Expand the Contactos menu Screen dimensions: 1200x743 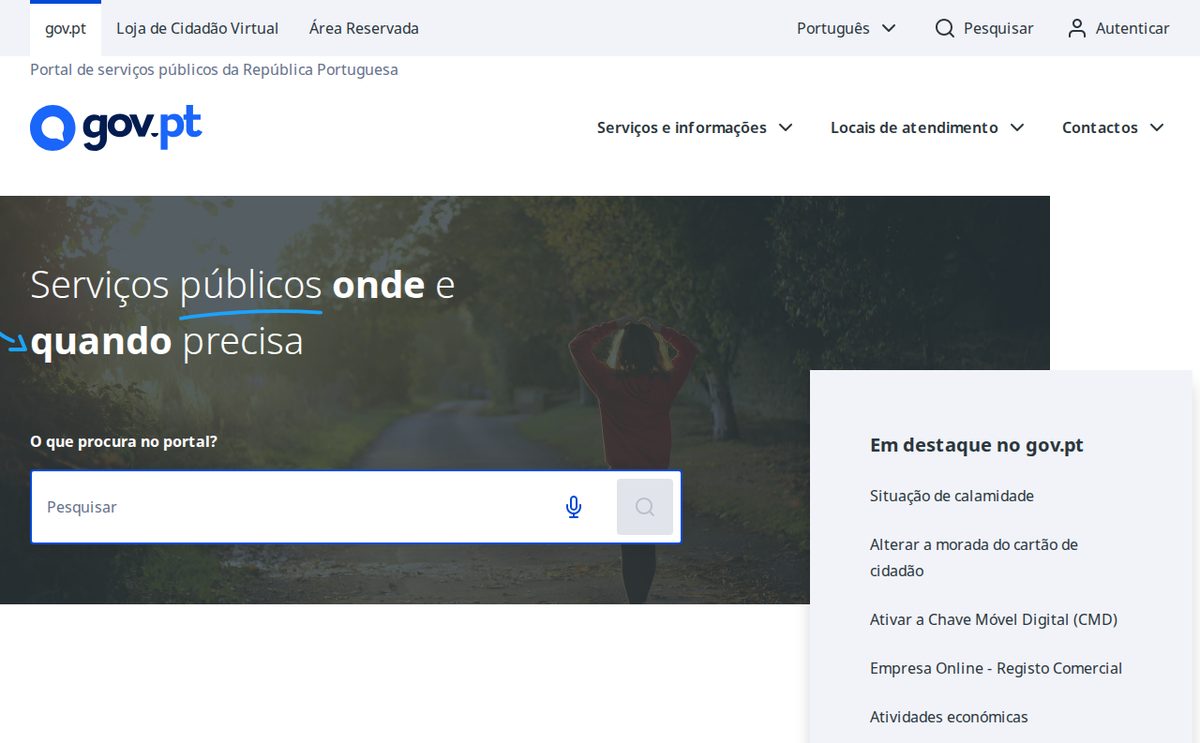pyautogui.click(x=1114, y=128)
